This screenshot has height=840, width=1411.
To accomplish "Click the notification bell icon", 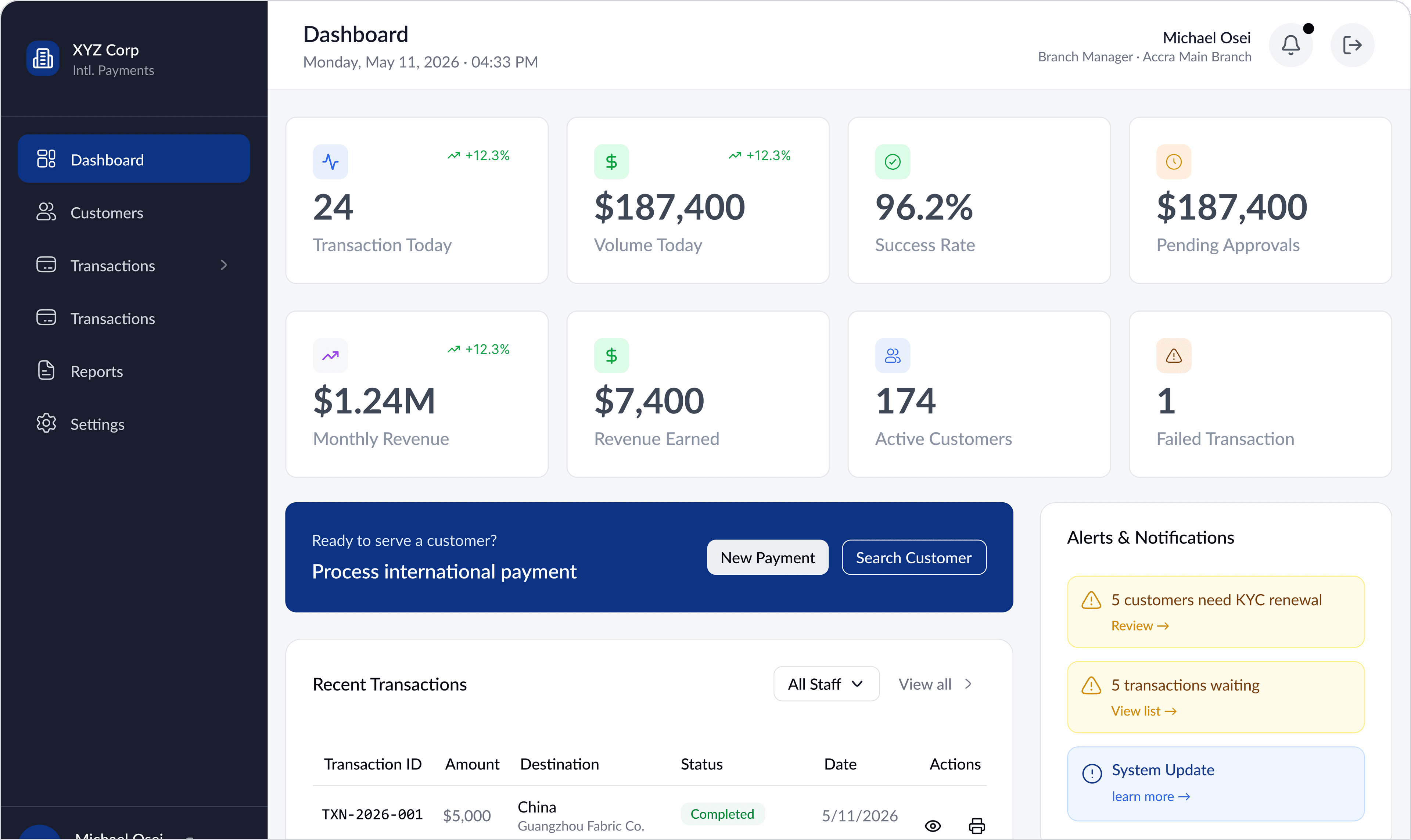I will 1290,45.
